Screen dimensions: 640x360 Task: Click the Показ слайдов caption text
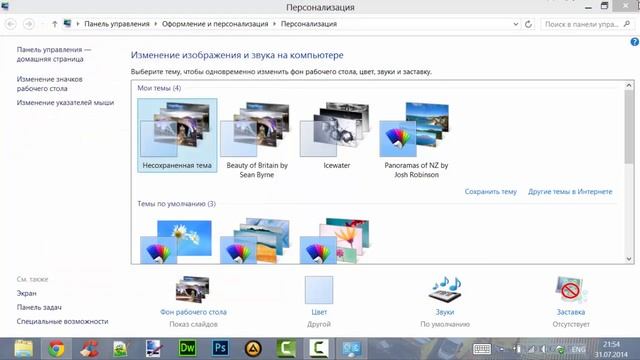click(193, 324)
